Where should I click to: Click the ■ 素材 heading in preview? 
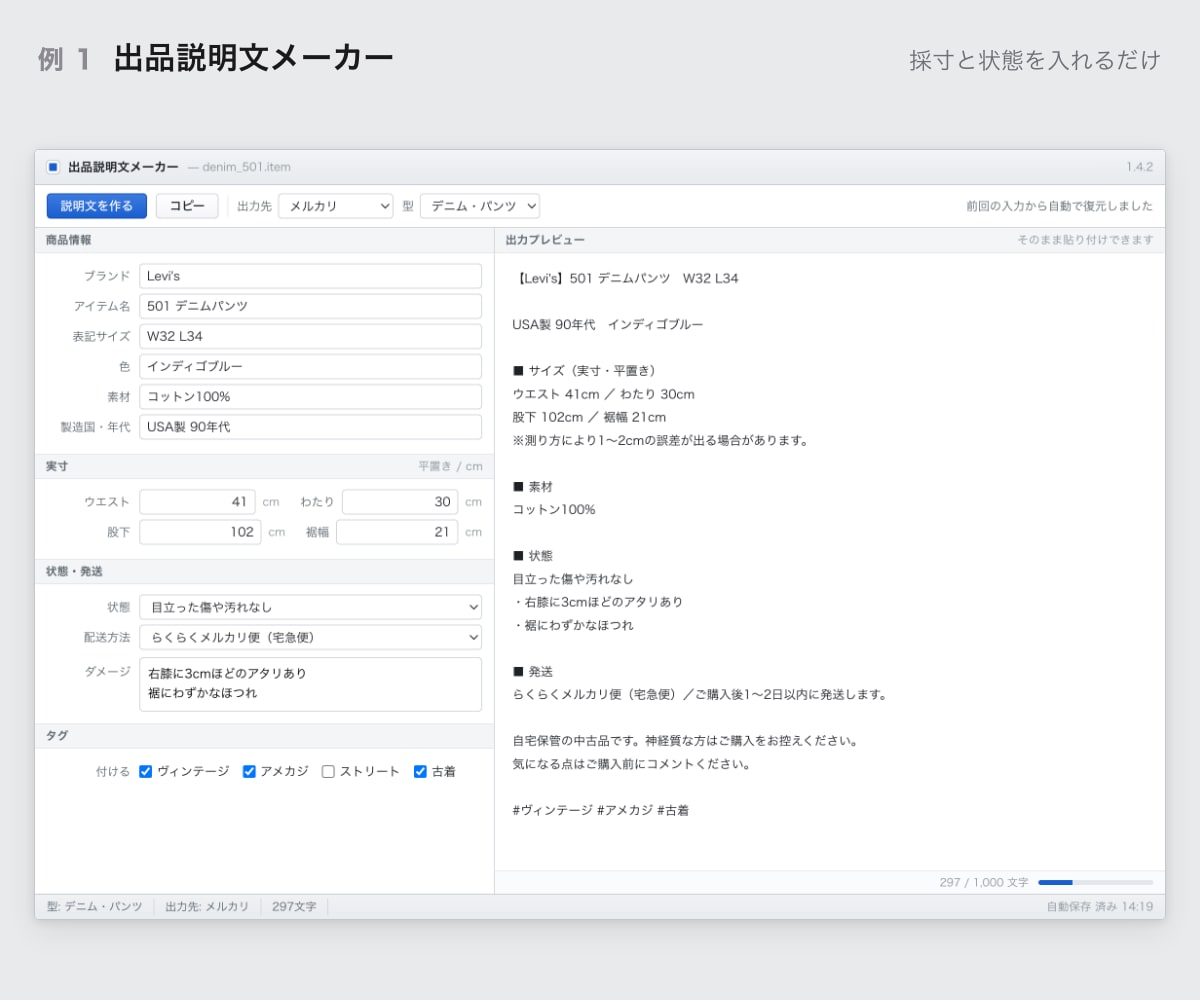(x=532, y=486)
